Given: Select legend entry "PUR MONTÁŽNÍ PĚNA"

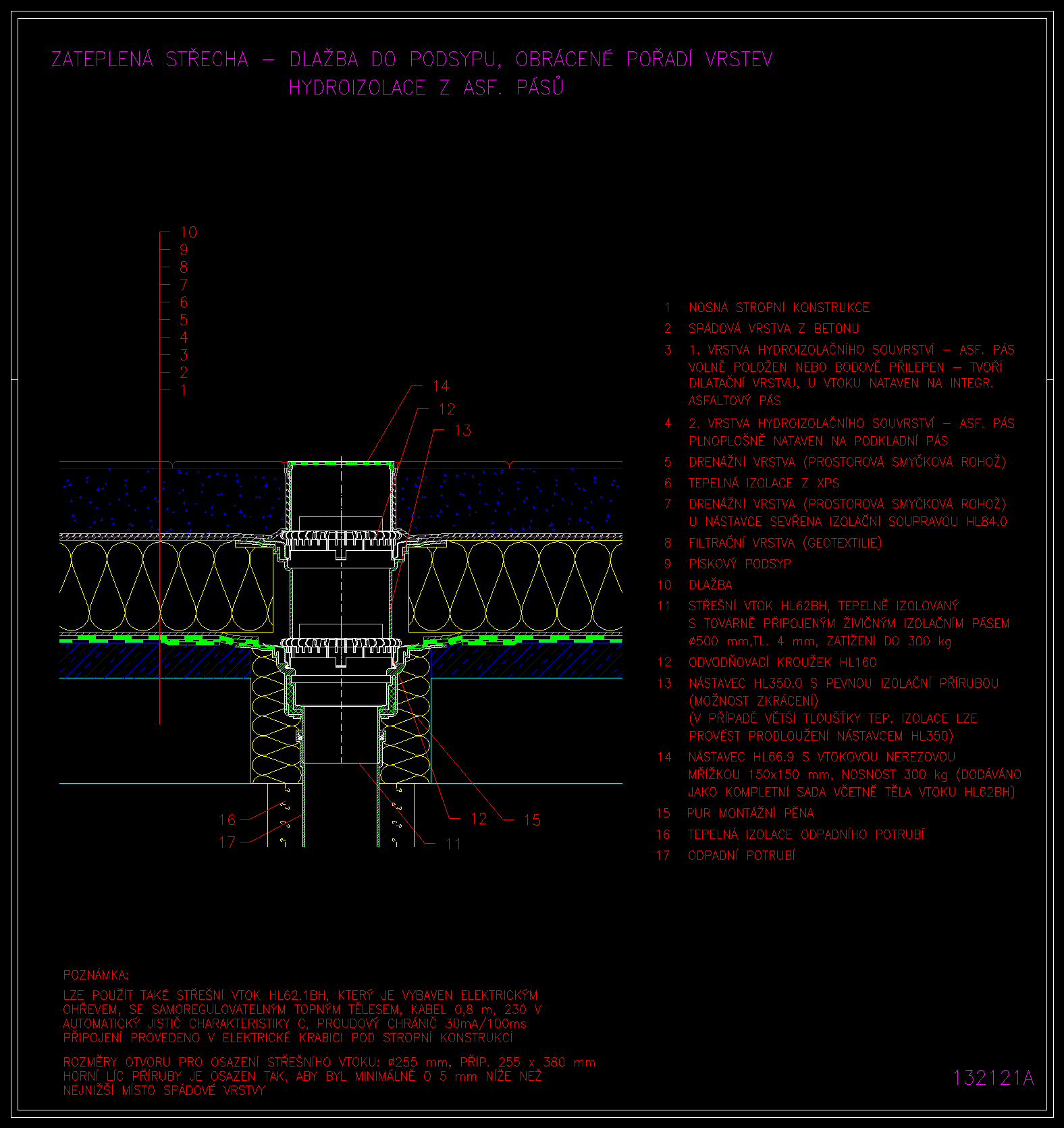Looking at the screenshot, I should pos(751,813).
